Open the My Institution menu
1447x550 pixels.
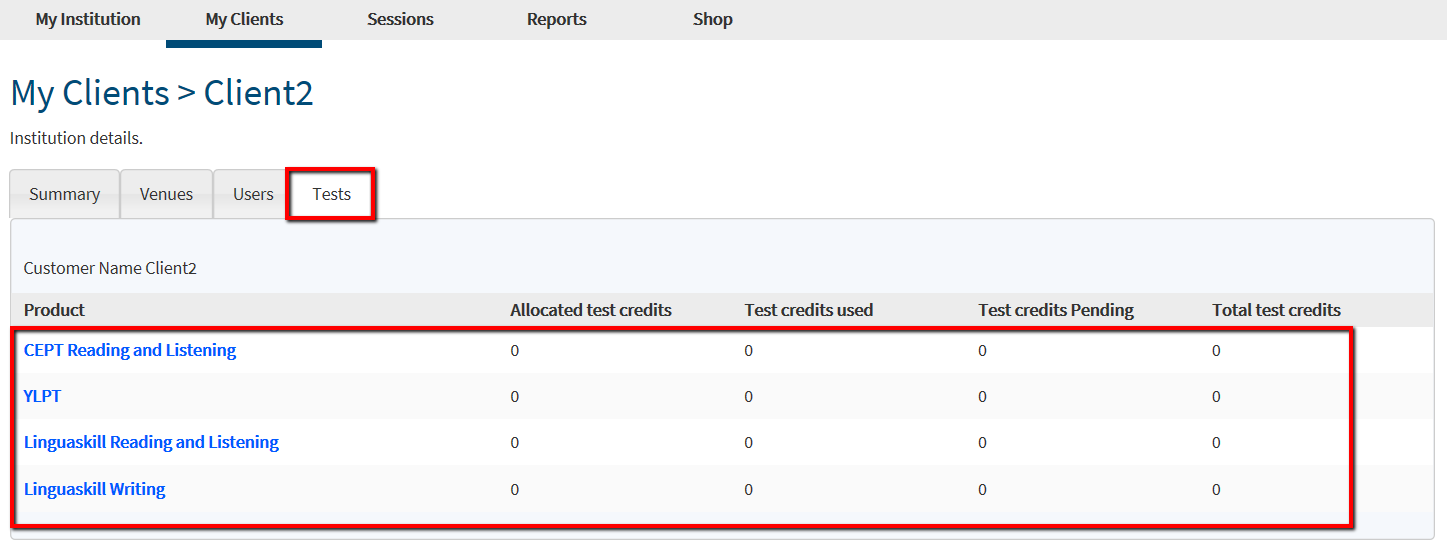click(x=88, y=19)
